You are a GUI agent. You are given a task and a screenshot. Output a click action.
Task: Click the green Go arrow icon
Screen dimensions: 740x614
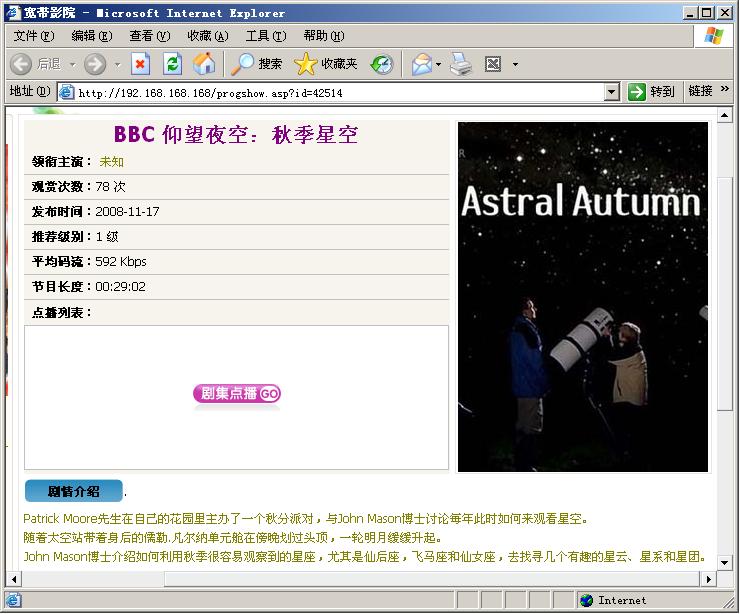tap(636, 92)
